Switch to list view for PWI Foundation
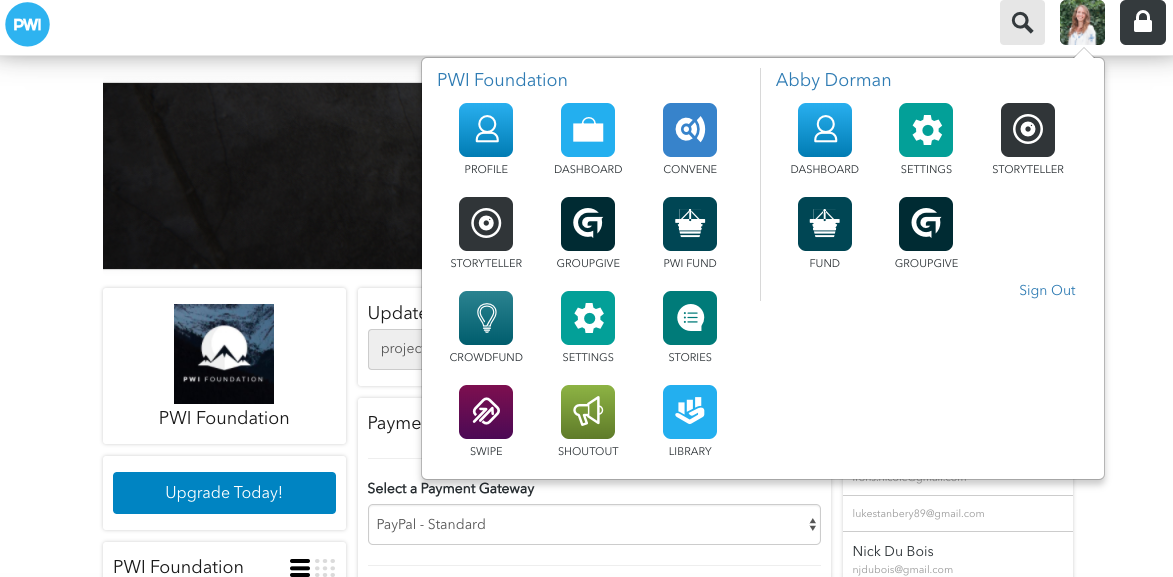This screenshot has height=577, width=1173. 300,567
